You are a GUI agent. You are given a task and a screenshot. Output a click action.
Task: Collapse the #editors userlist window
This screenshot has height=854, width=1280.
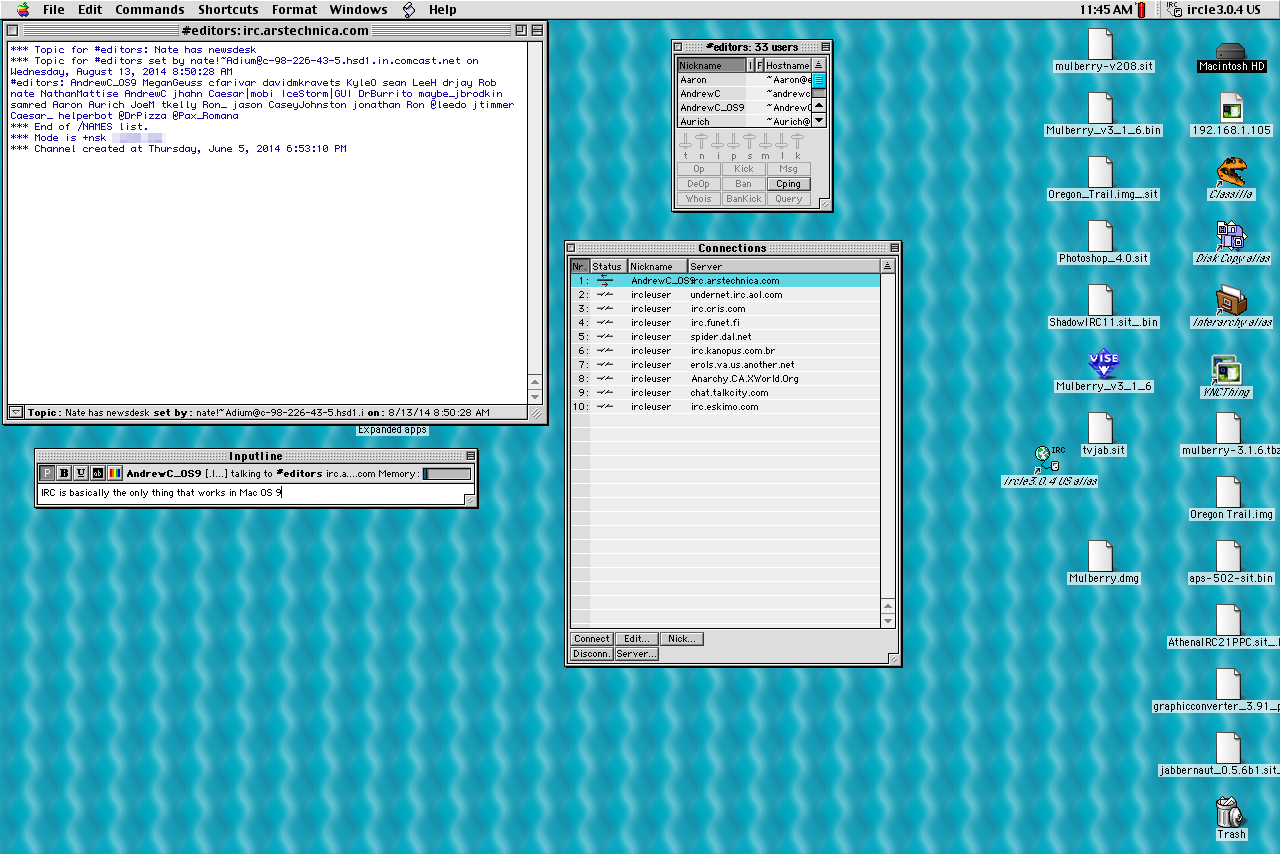pyautogui.click(x=824, y=46)
